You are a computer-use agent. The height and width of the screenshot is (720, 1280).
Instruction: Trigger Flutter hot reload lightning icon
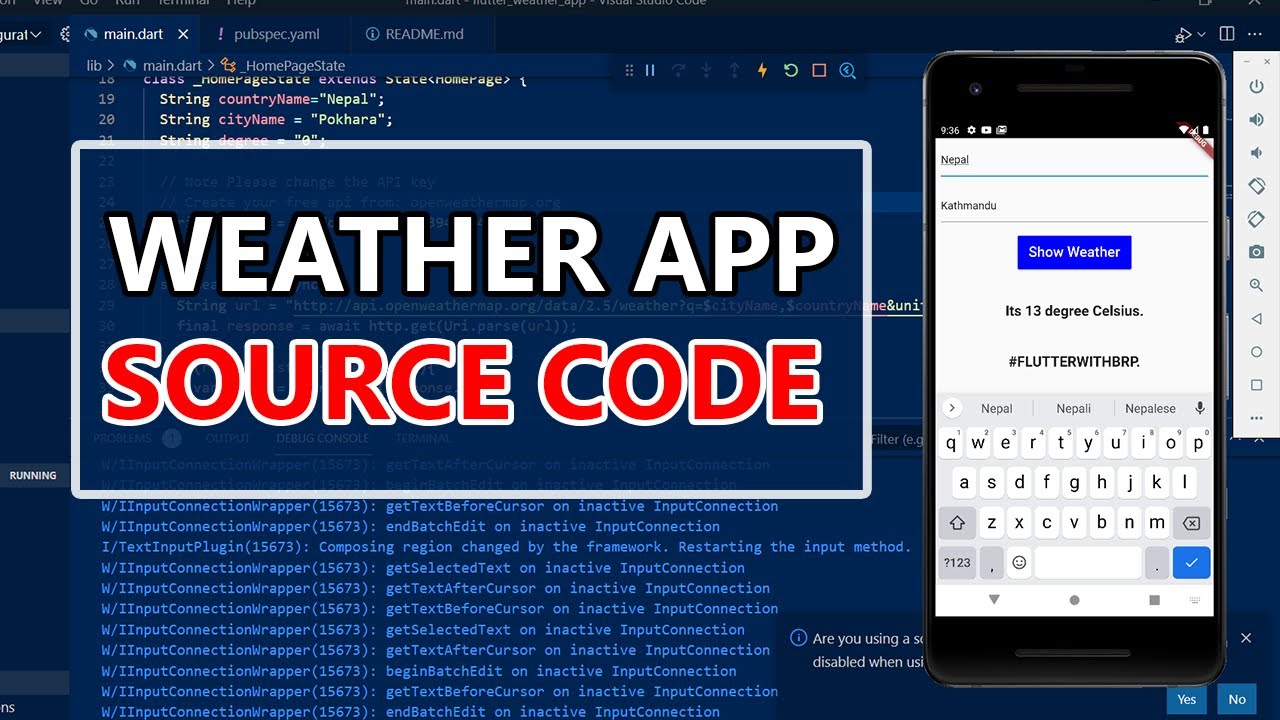coord(762,71)
